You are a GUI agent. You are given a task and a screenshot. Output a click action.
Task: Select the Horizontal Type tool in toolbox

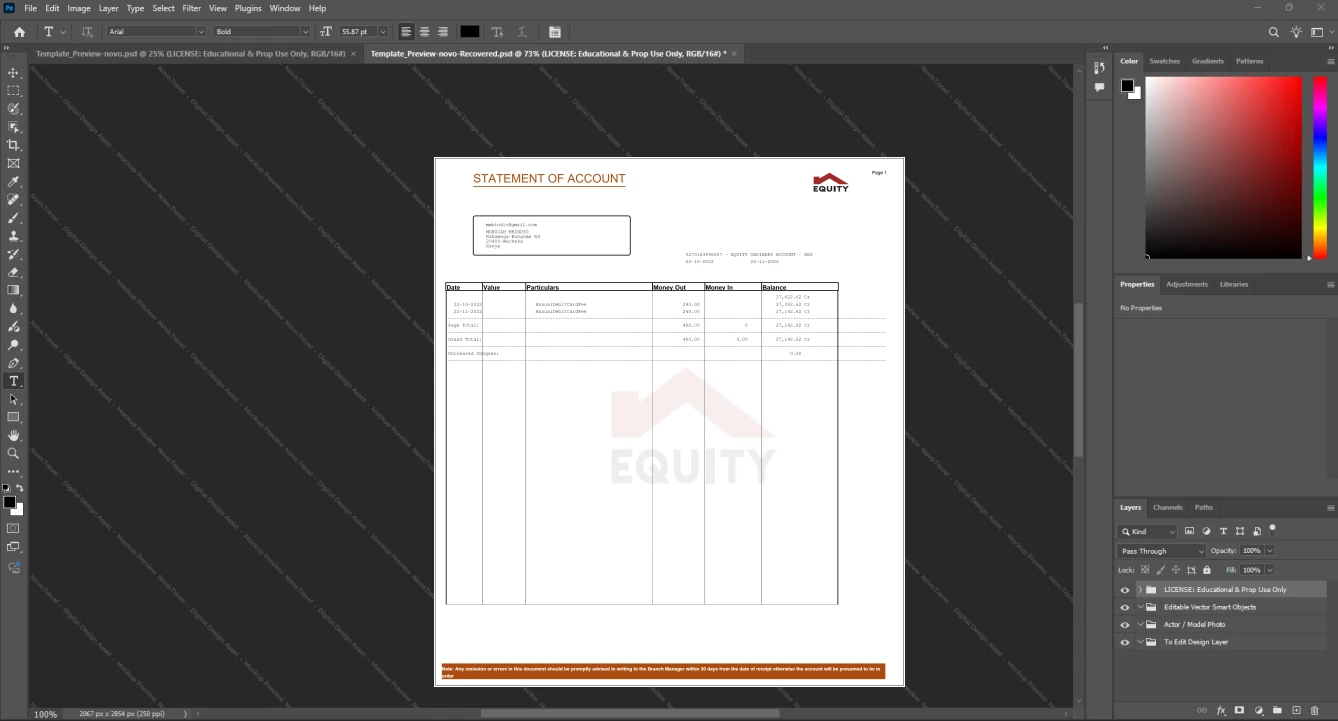(x=13, y=381)
